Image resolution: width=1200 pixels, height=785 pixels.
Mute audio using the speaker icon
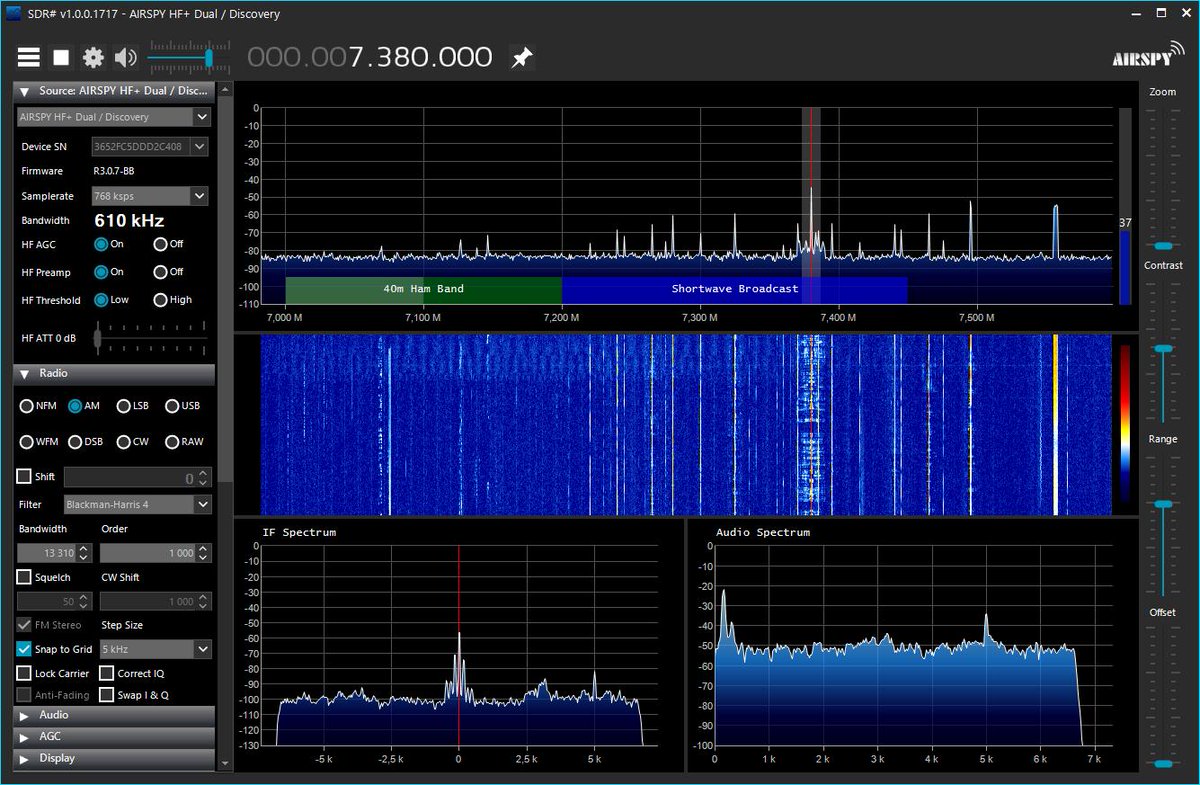[x=125, y=58]
